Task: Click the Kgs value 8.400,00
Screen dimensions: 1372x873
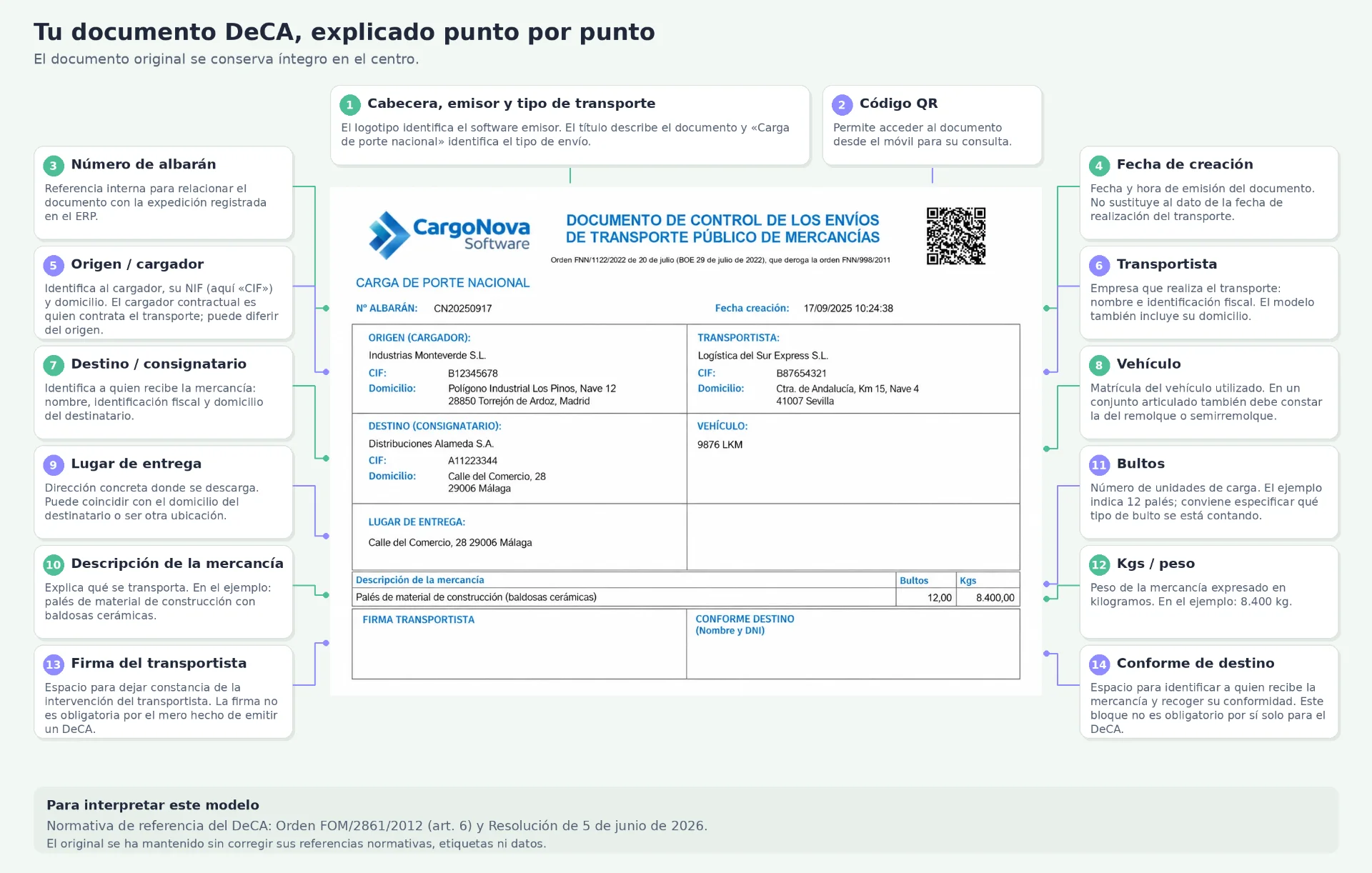Action: pos(995,598)
